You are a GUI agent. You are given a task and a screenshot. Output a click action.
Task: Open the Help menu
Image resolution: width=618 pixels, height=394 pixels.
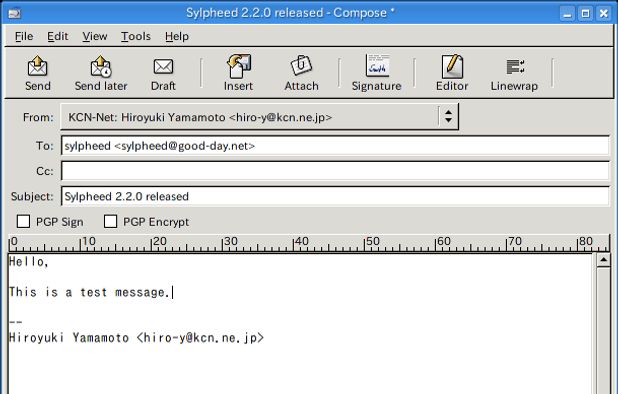[x=177, y=36]
